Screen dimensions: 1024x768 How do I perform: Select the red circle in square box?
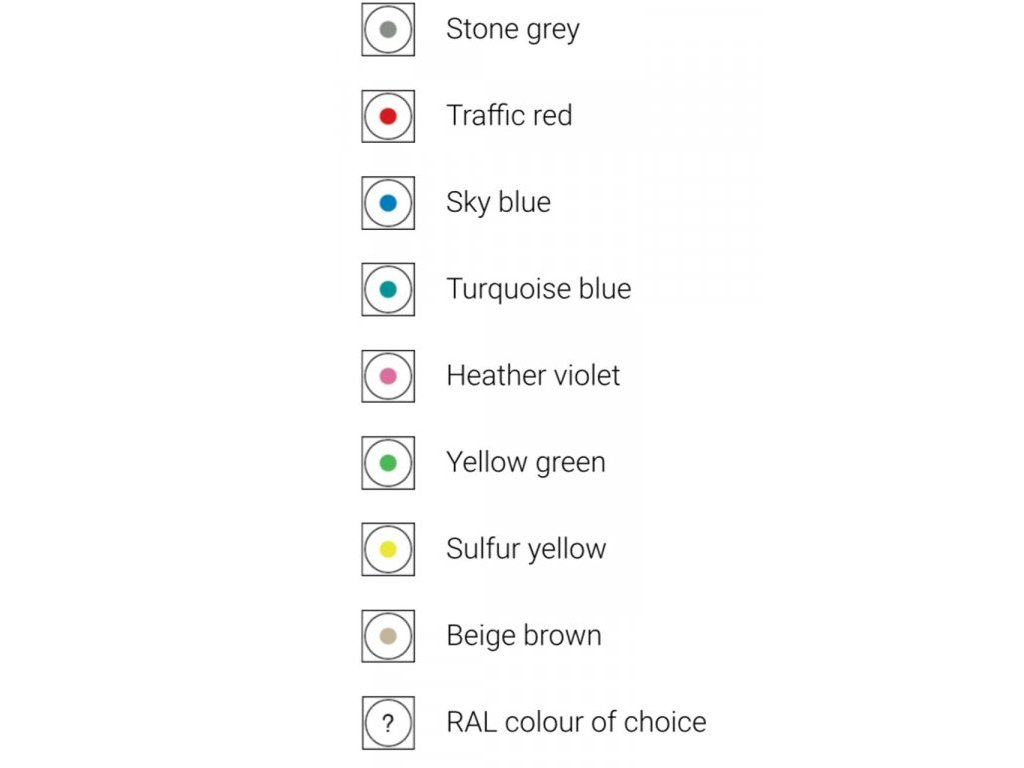[388, 116]
